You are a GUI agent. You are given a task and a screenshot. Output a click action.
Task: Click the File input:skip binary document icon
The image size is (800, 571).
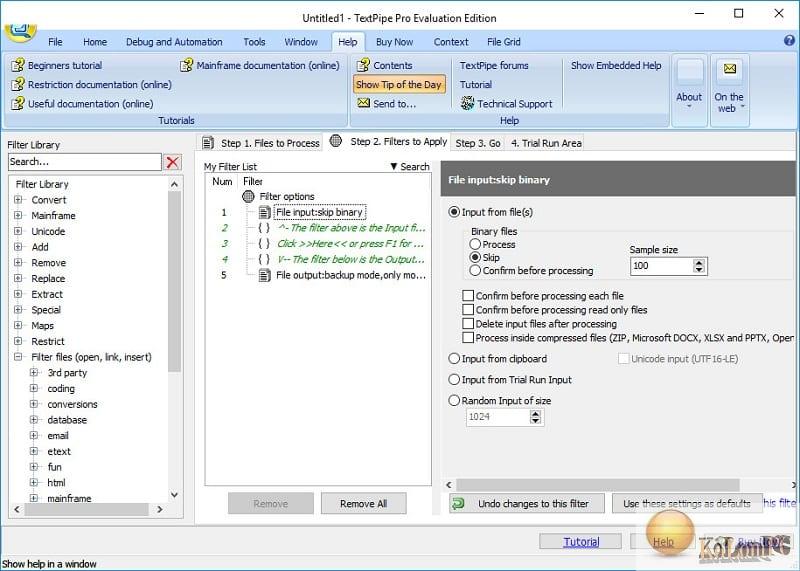click(x=264, y=212)
